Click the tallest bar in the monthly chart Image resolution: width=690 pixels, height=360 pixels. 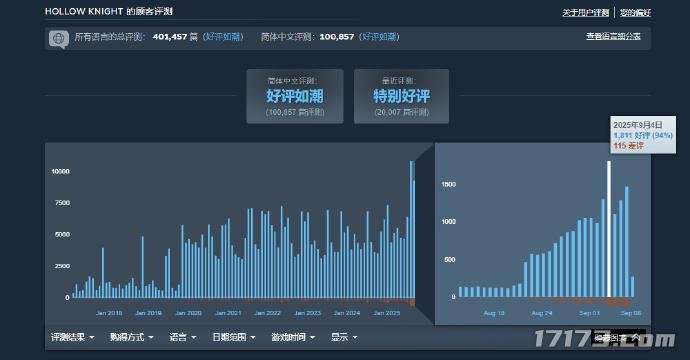click(x=411, y=229)
